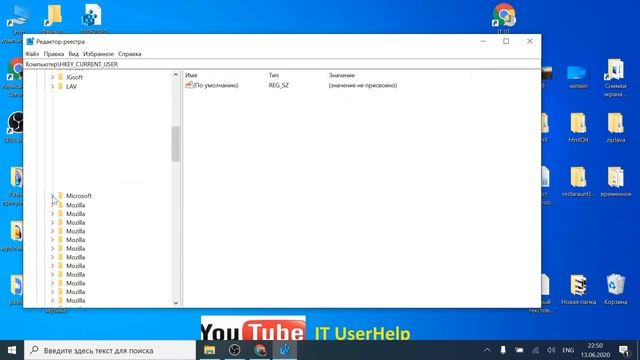The height and width of the screenshot is (360, 640).
Task: Click the Registry Editor title bar icon
Action: pos(30,42)
